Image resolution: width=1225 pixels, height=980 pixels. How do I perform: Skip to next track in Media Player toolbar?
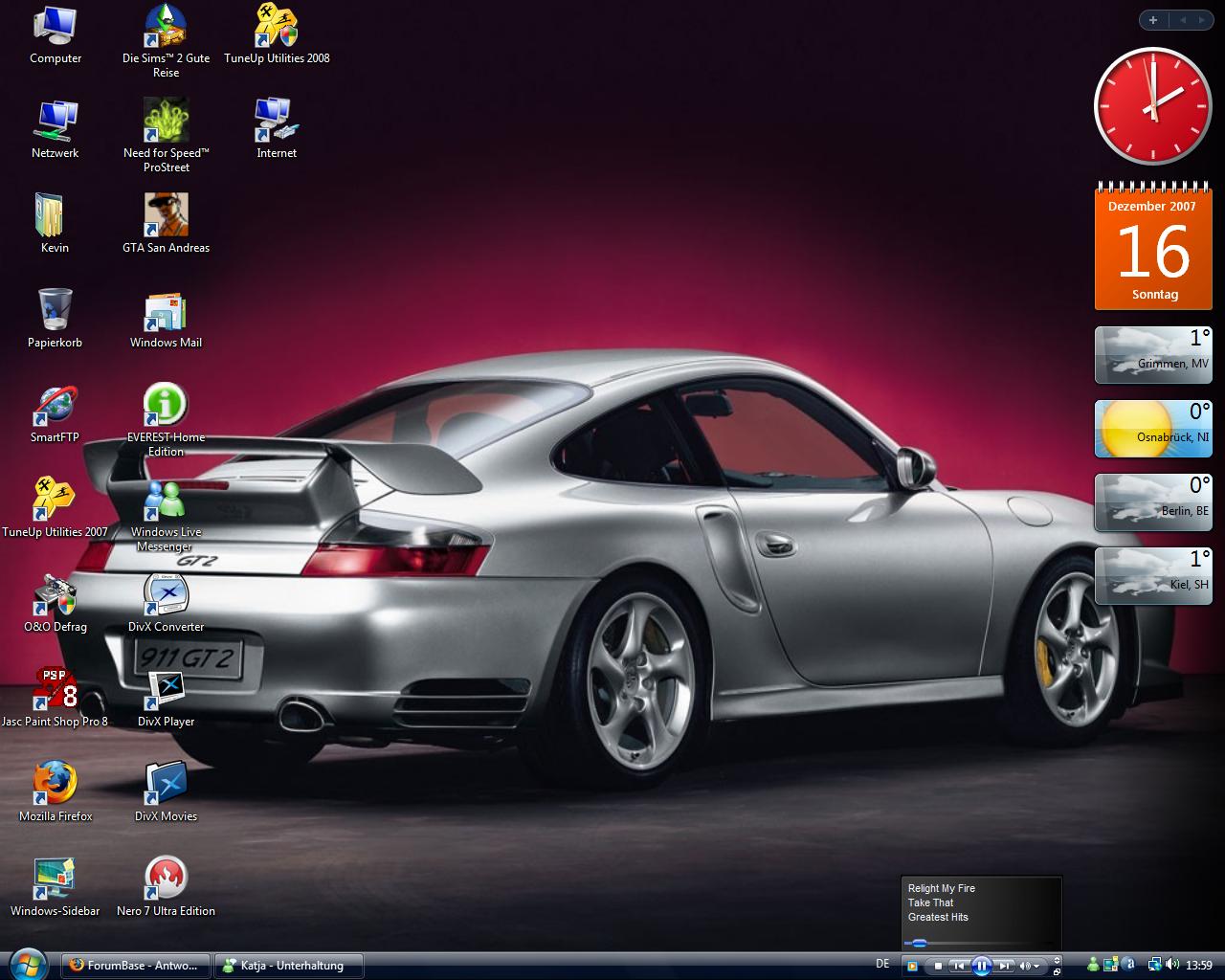1005,966
